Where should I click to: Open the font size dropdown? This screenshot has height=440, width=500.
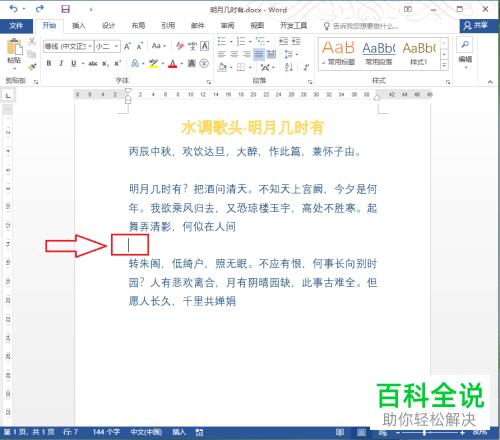click(116, 46)
